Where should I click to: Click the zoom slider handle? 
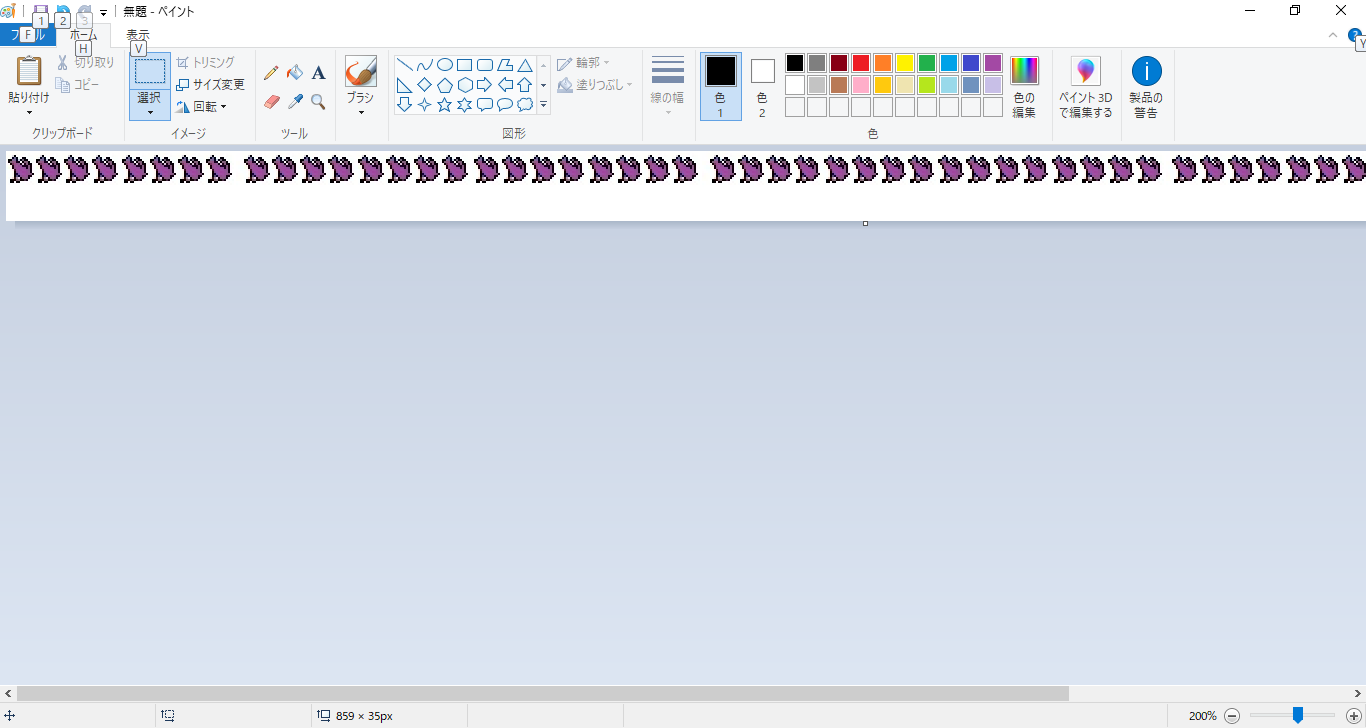[x=1298, y=715]
